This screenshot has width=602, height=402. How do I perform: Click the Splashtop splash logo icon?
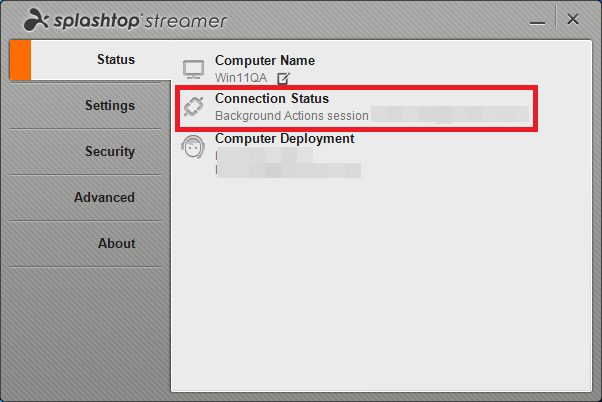(36, 20)
